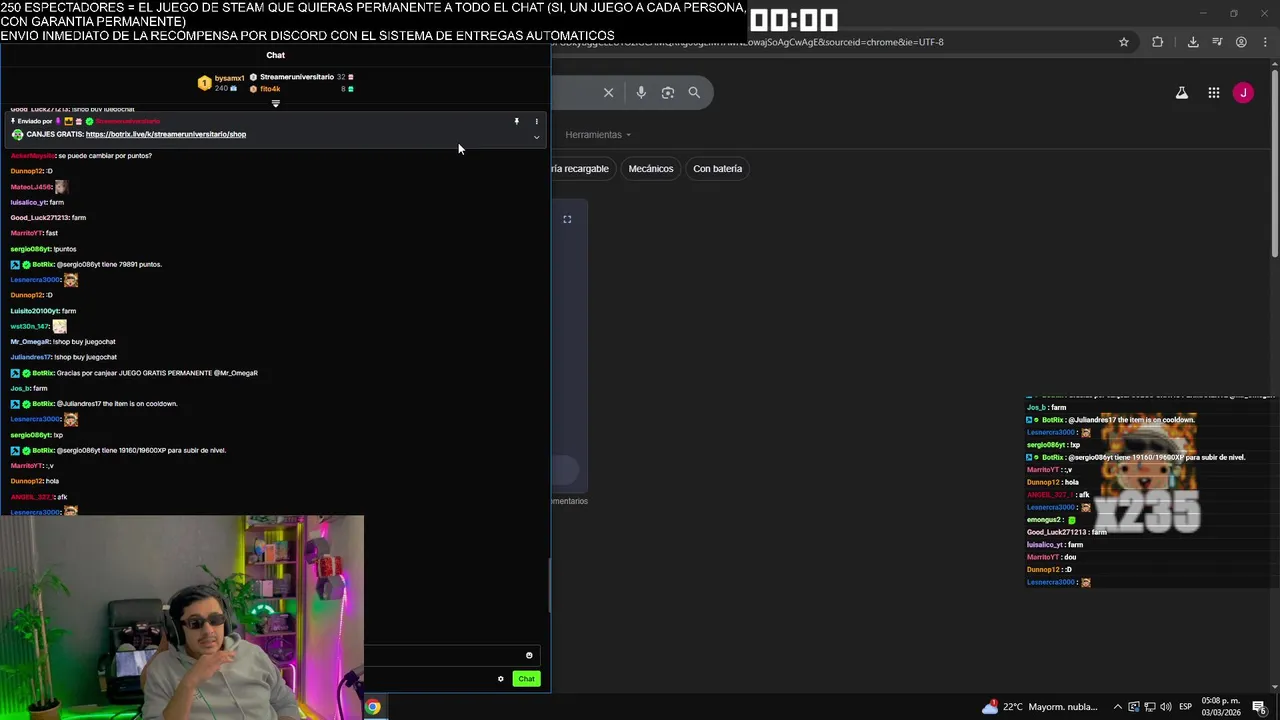Open the Herramientas dropdown
1280x720 pixels.
pos(598,135)
